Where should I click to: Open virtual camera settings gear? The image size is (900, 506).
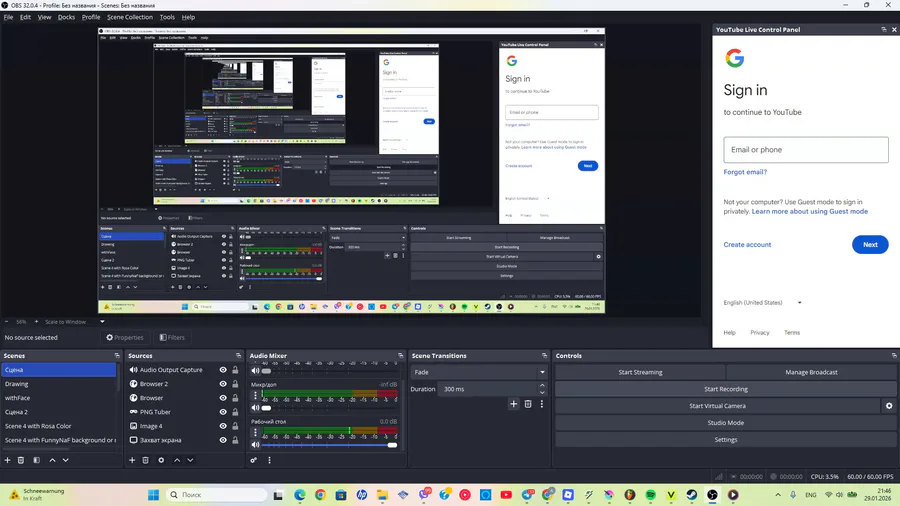pos(889,406)
